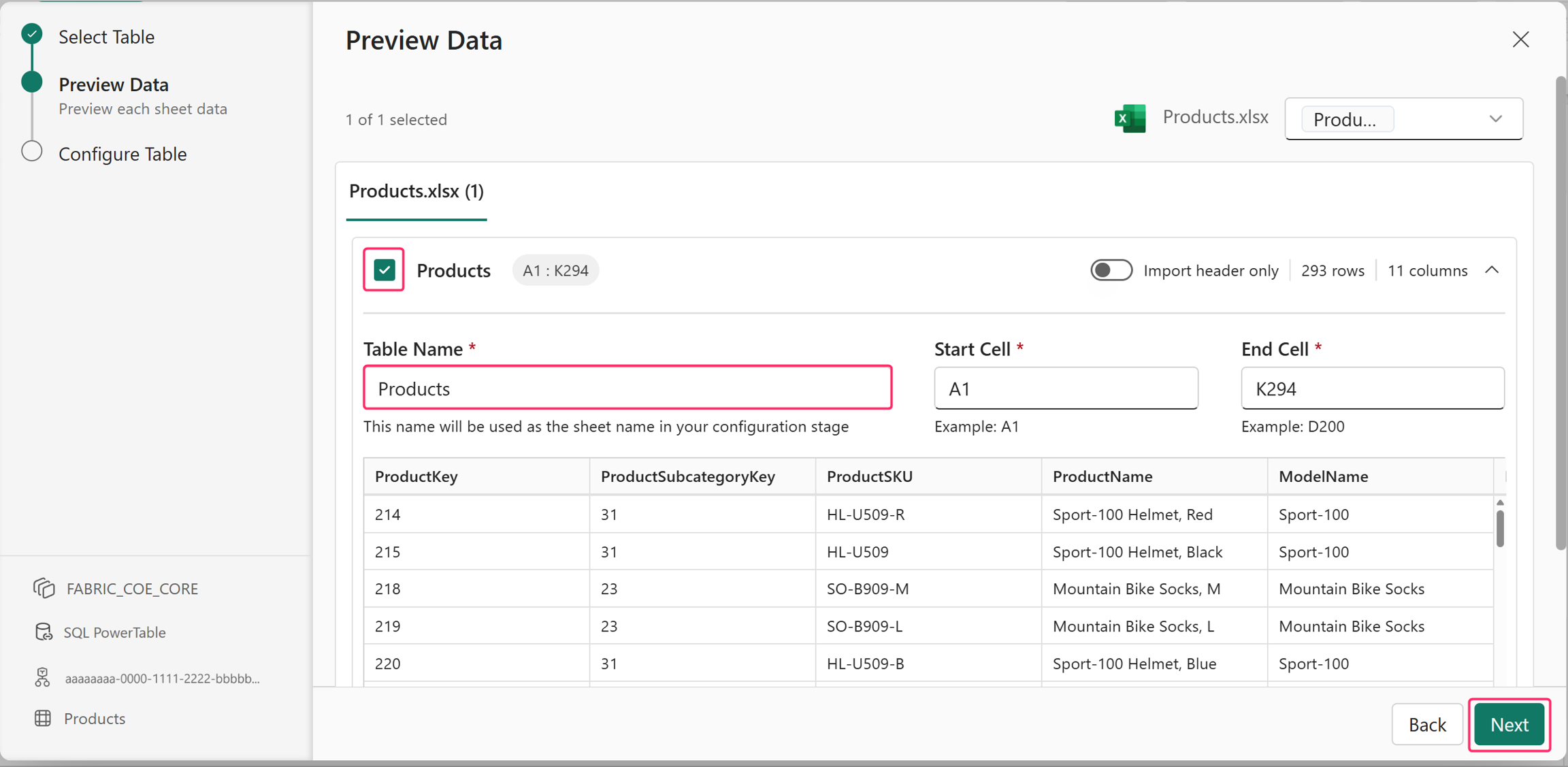Select the Products.xlsx (1) tab
This screenshot has height=767, width=1568.
pyautogui.click(x=416, y=191)
